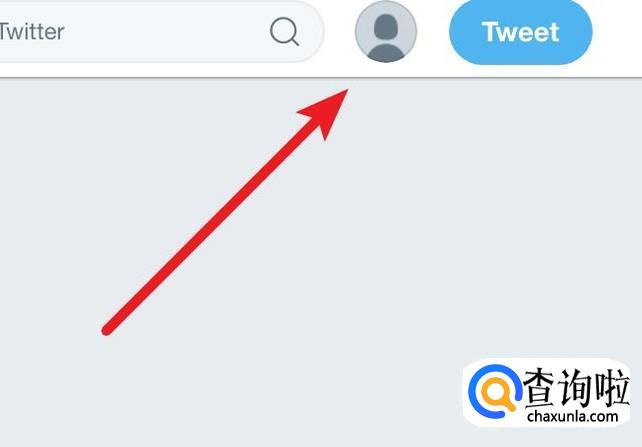Click the word Twitter in the search box
Image resolution: width=642 pixels, height=447 pixels.
tap(32, 32)
